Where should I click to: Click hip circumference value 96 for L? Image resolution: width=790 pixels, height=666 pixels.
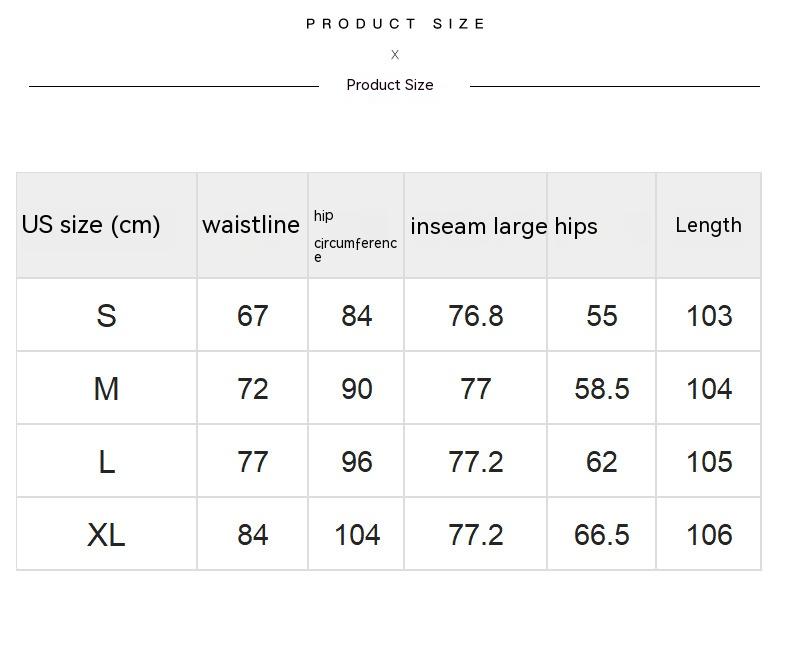[x=356, y=462]
